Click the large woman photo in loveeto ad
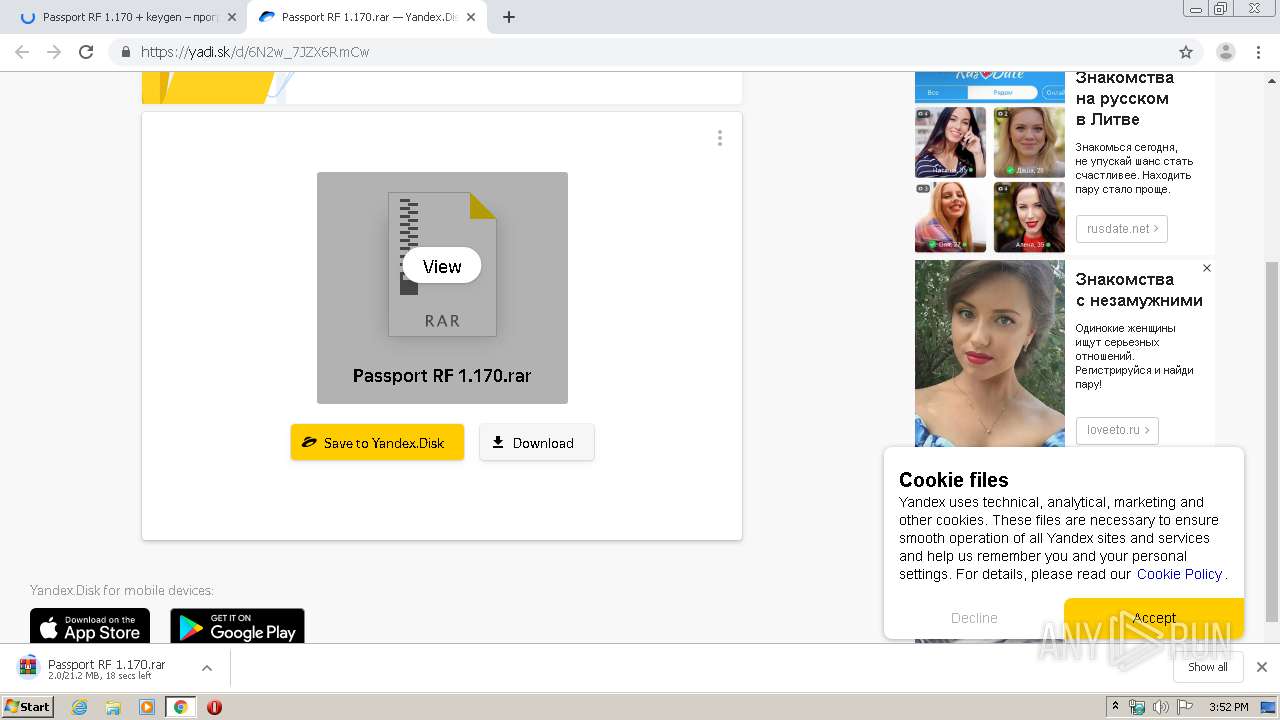The height and width of the screenshot is (720, 1280). [x=990, y=353]
